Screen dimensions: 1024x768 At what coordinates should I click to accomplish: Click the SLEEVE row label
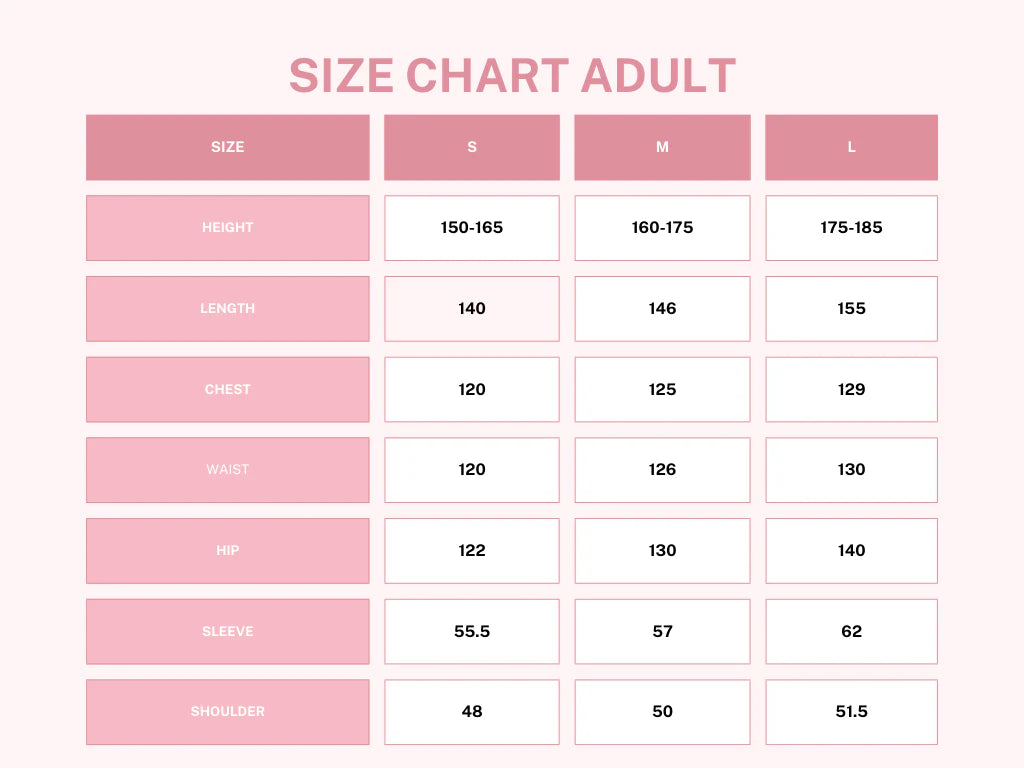coord(227,632)
